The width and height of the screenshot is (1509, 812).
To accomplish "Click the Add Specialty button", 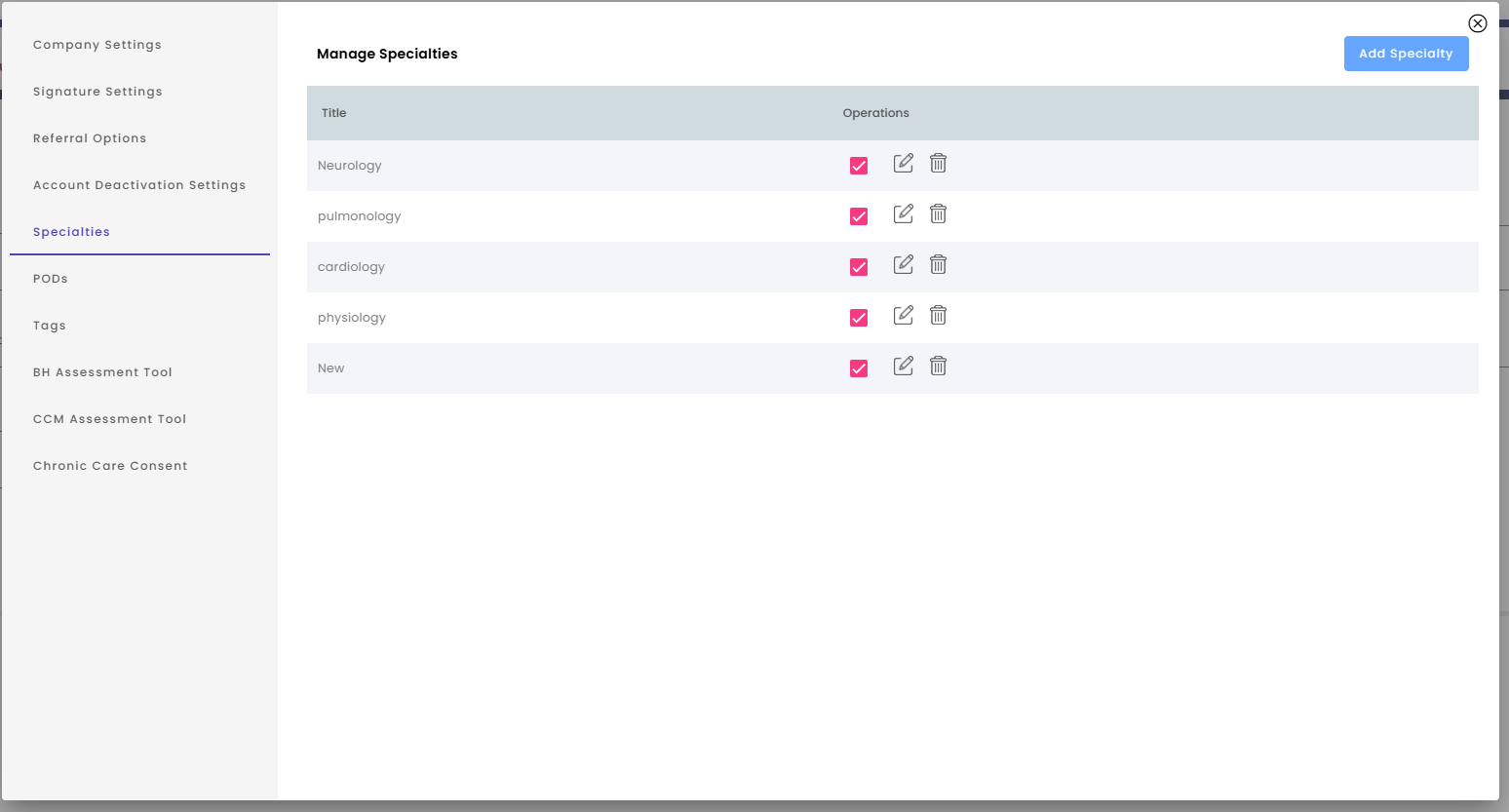I will click(x=1406, y=54).
